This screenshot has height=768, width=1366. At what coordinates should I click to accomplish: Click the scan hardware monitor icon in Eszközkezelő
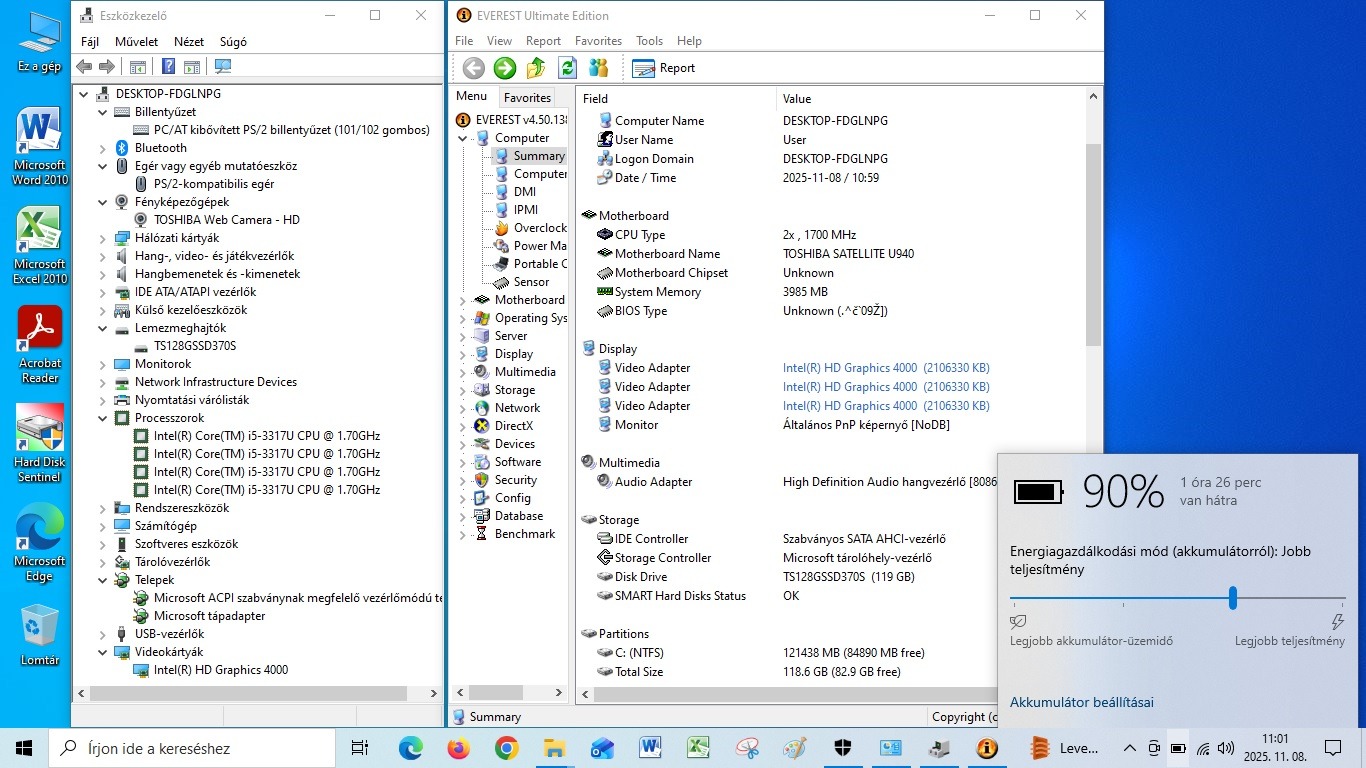click(222, 67)
